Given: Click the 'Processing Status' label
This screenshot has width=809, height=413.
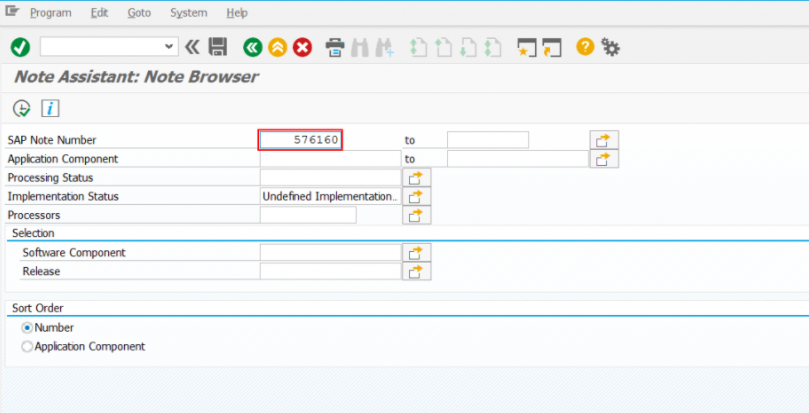Looking at the screenshot, I should click(50, 178).
